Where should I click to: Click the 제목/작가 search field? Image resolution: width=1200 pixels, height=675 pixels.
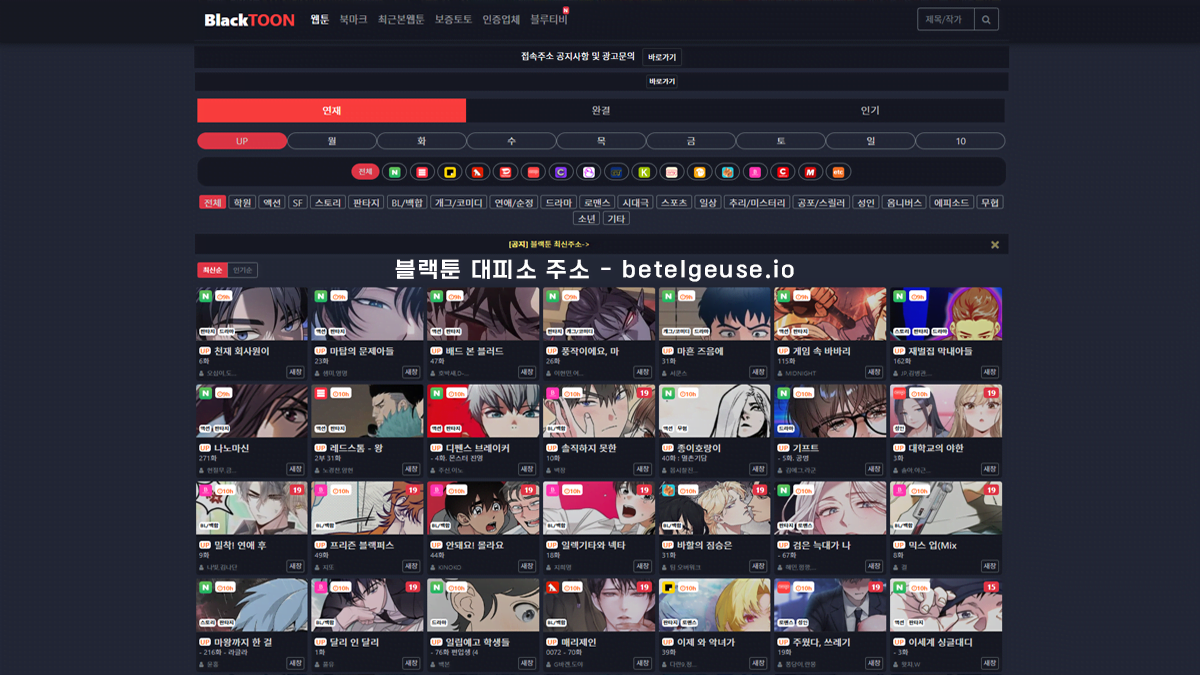[x=945, y=19]
